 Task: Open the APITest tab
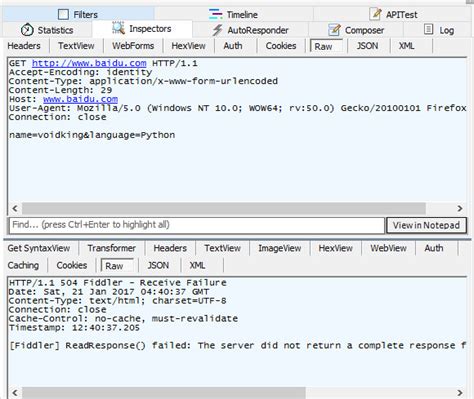393,14
